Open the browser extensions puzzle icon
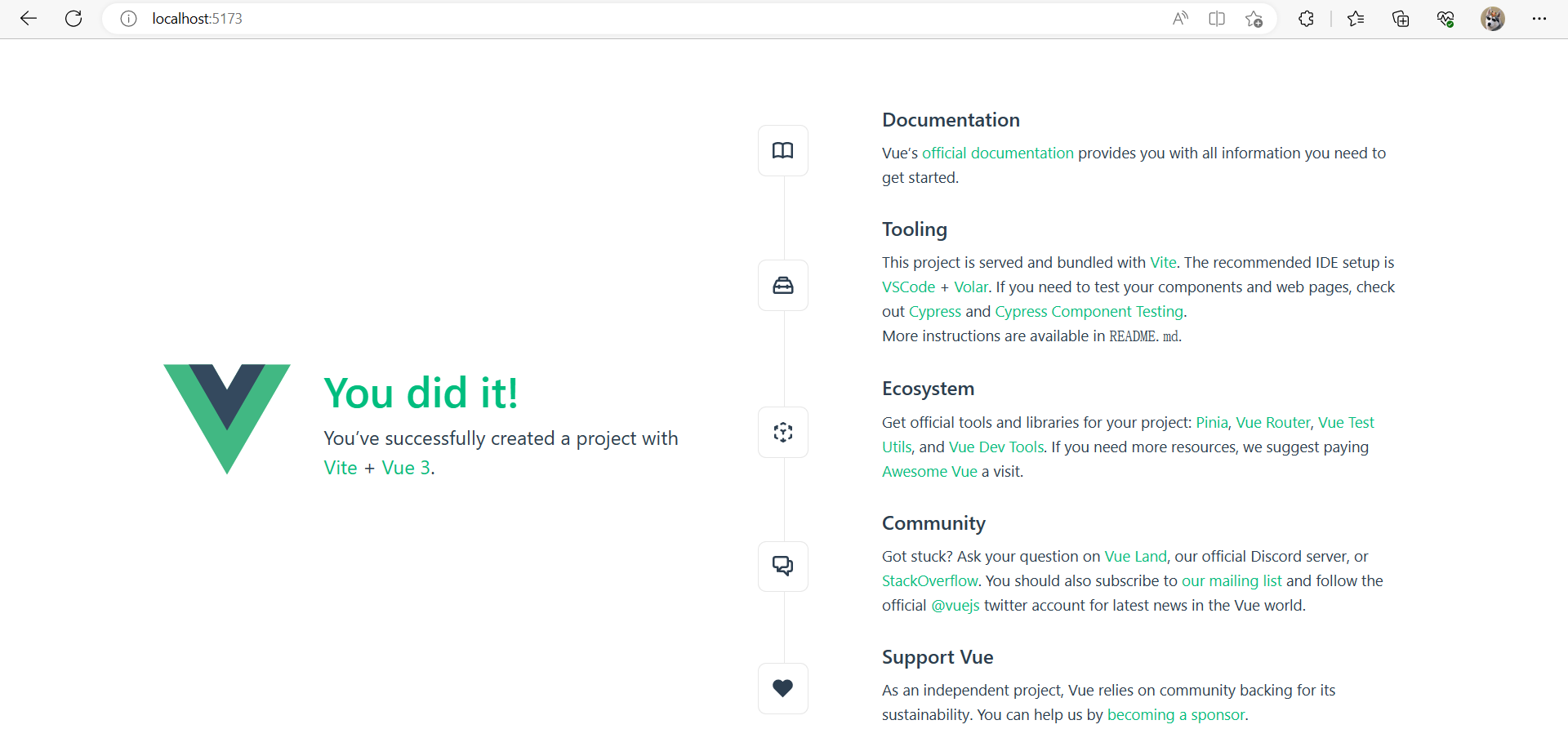 click(x=1306, y=19)
